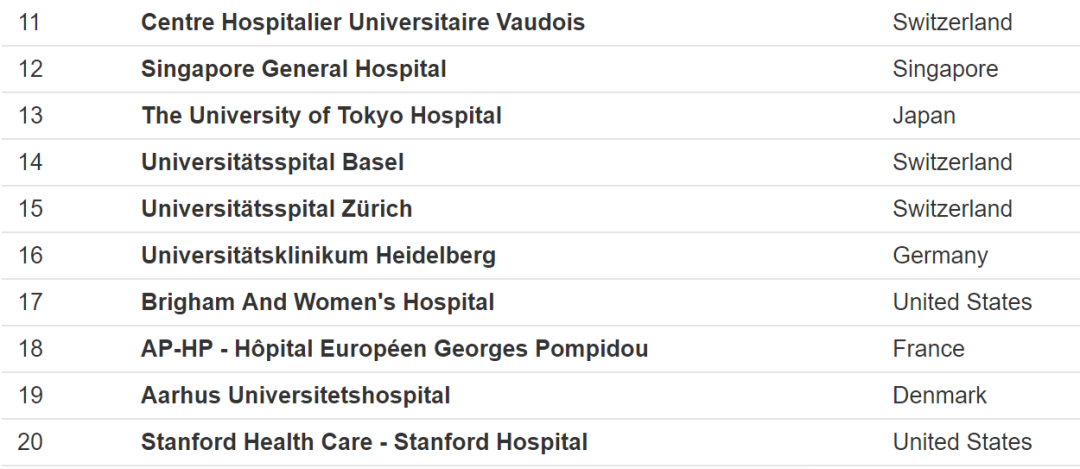Select AP-HP Hôpital Européen Georges Pompidou
The height and width of the screenshot is (469, 1080).
(x=395, y=349)
